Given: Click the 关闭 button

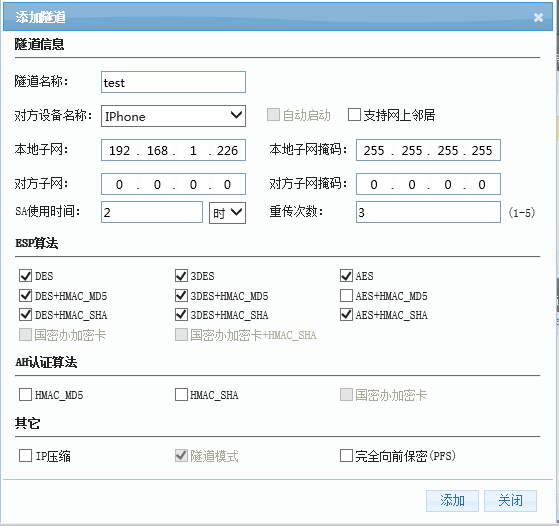Looking at the screenshot, I should (510, 501).
